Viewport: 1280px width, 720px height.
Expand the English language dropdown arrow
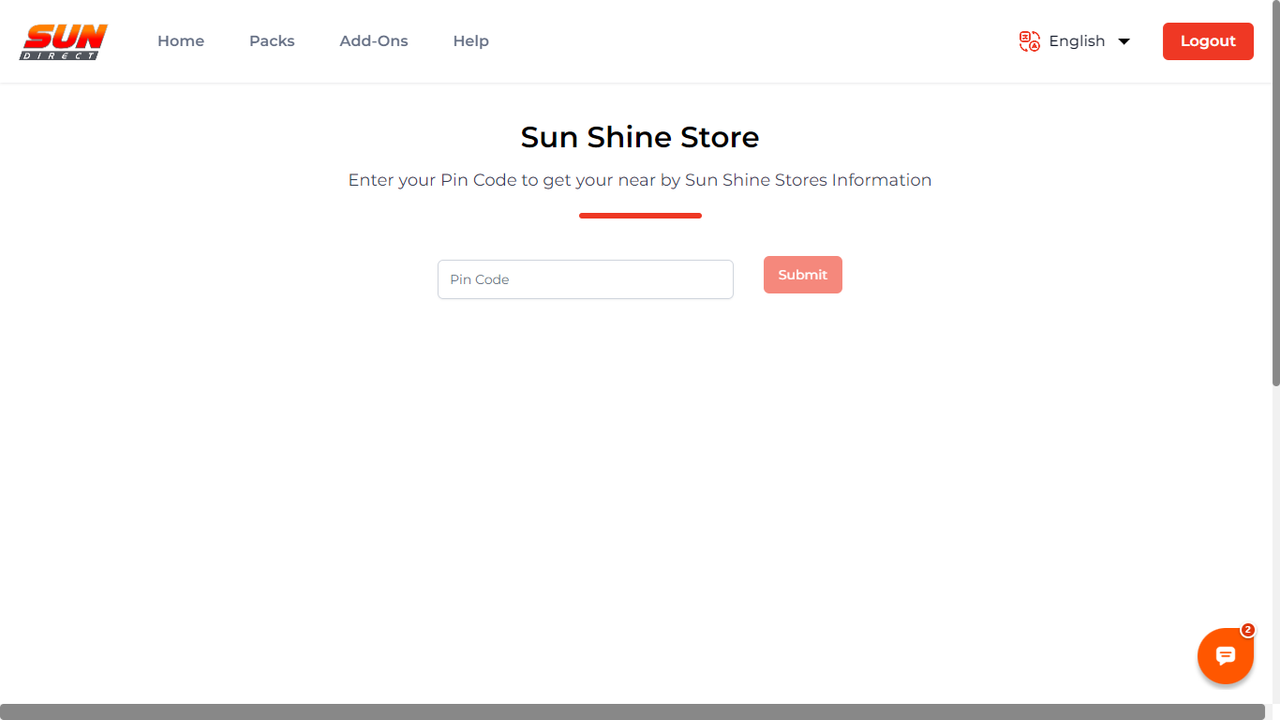pos(1124,41)
